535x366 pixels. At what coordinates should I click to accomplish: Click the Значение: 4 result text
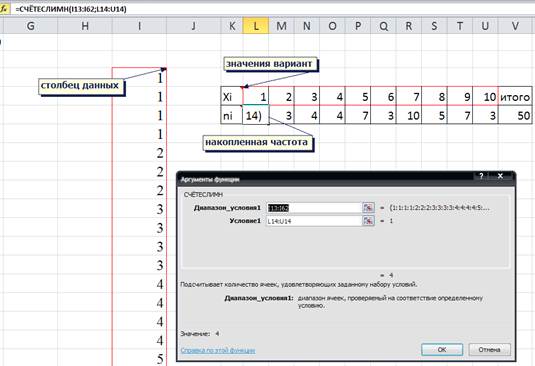coord(200,334)
